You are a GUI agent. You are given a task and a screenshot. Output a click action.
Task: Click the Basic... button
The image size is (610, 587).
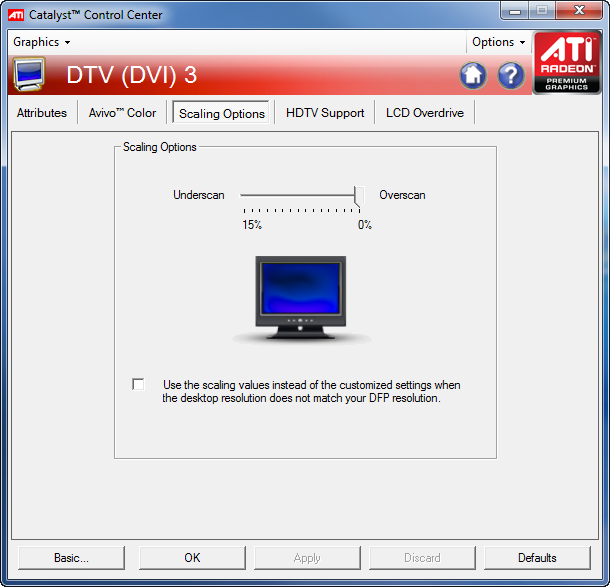[72, 557]
